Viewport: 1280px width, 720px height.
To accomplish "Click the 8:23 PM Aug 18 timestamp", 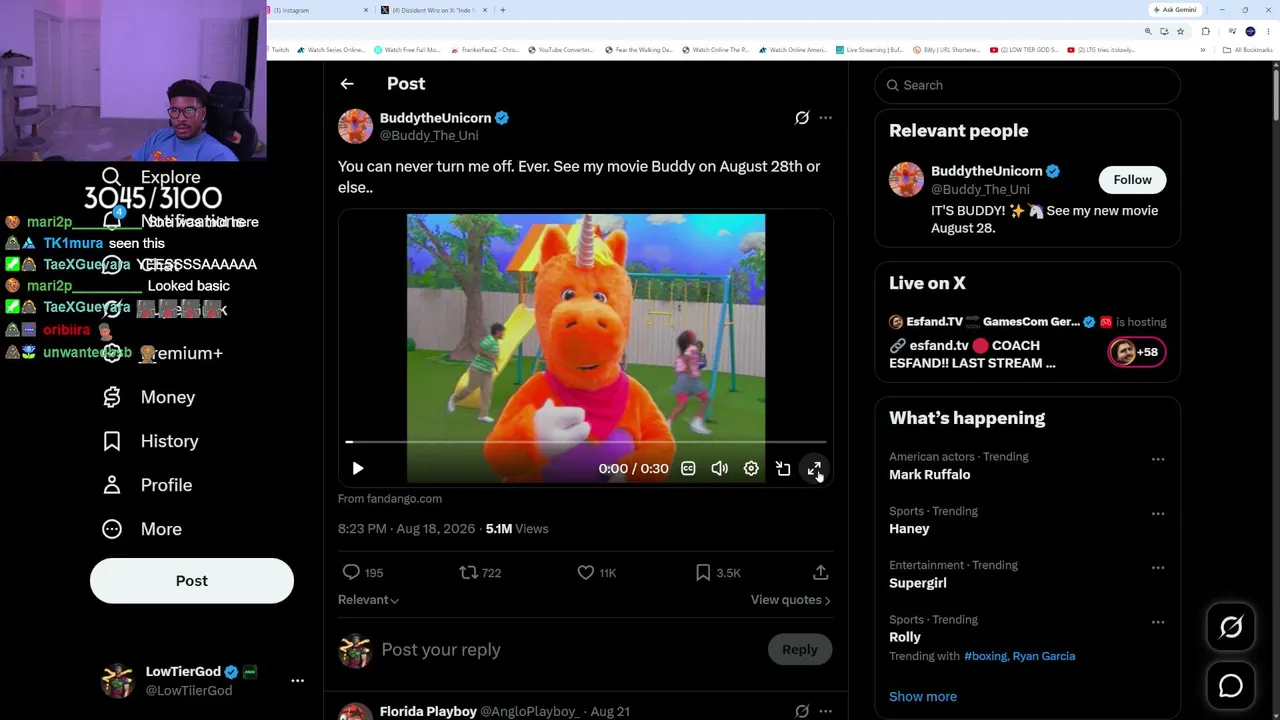I will 406,529.
